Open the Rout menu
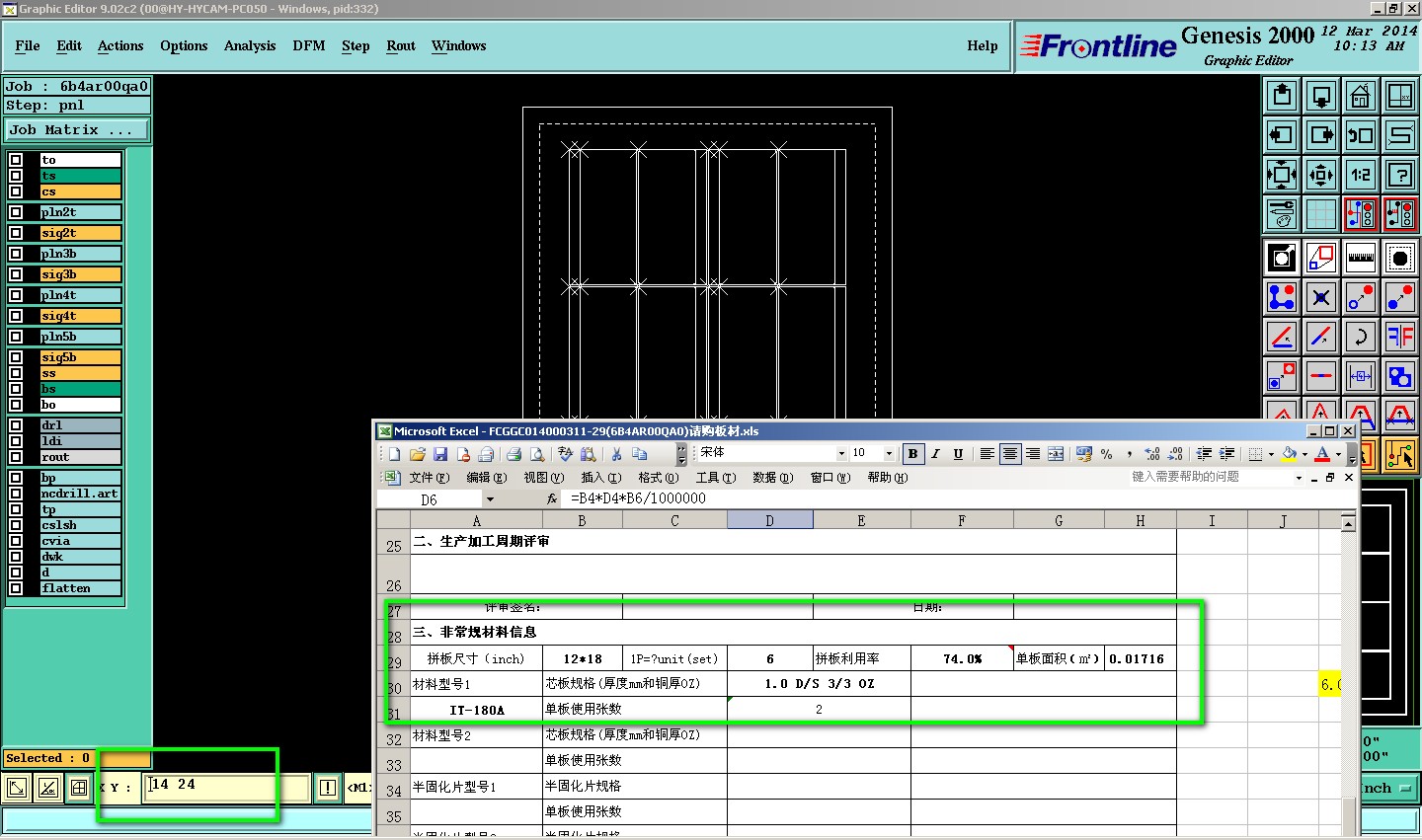 point(401,46)
